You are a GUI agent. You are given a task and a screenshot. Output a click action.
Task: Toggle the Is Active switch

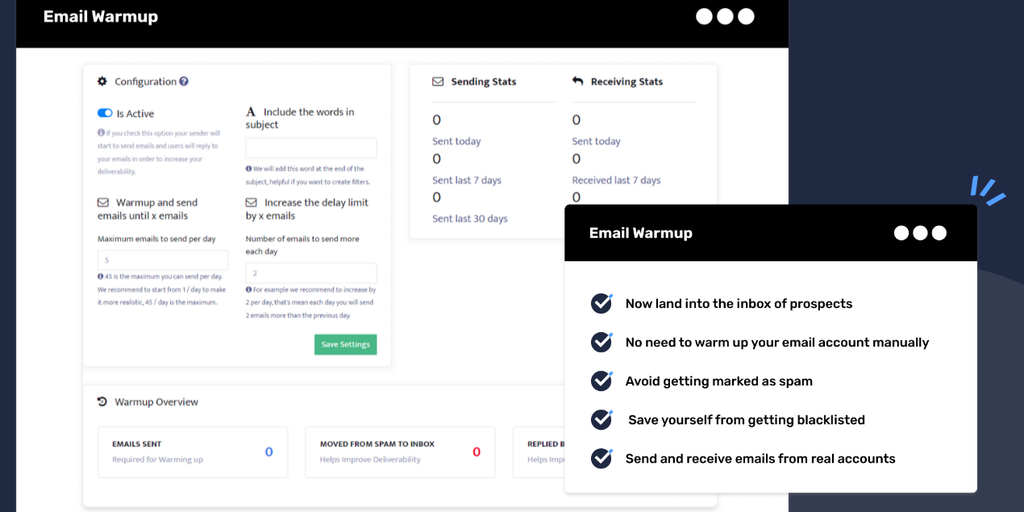105,114
